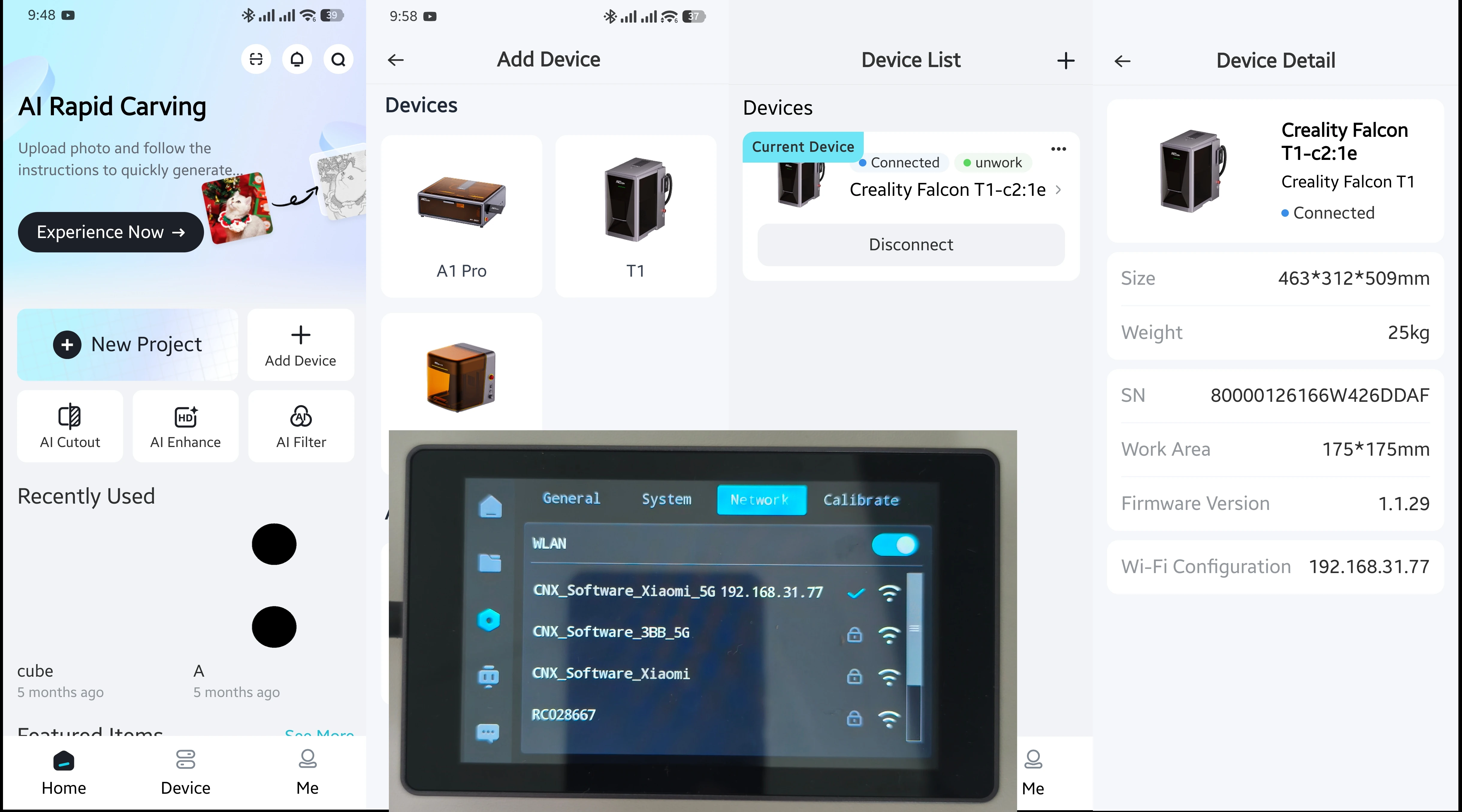Tap the Firmware Version 1.1.29 value
1462x812 pixels.
pyautogui.click(x=1404, y=504)
